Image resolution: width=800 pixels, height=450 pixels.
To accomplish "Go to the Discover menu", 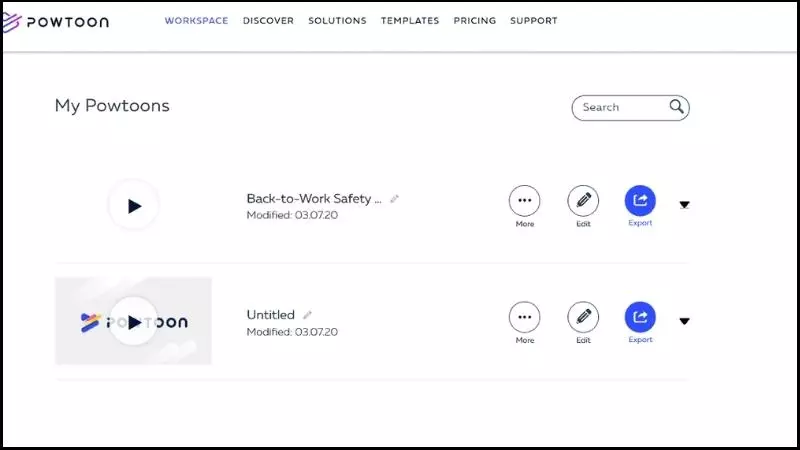I will 268,21.
